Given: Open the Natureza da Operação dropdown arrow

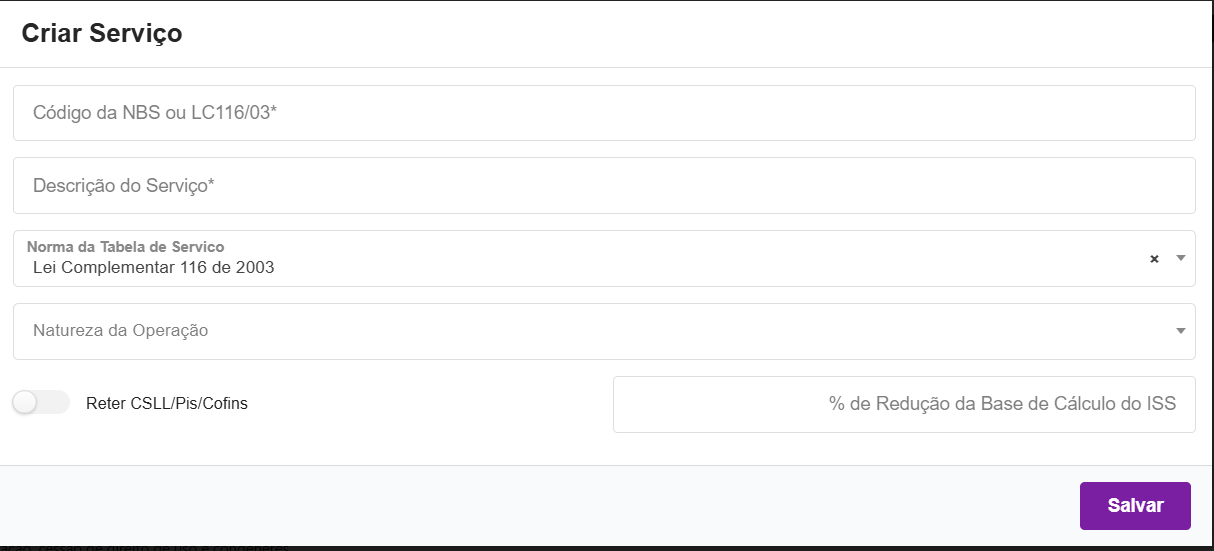Looking at the screenshot, I should tap(1180, 331).
